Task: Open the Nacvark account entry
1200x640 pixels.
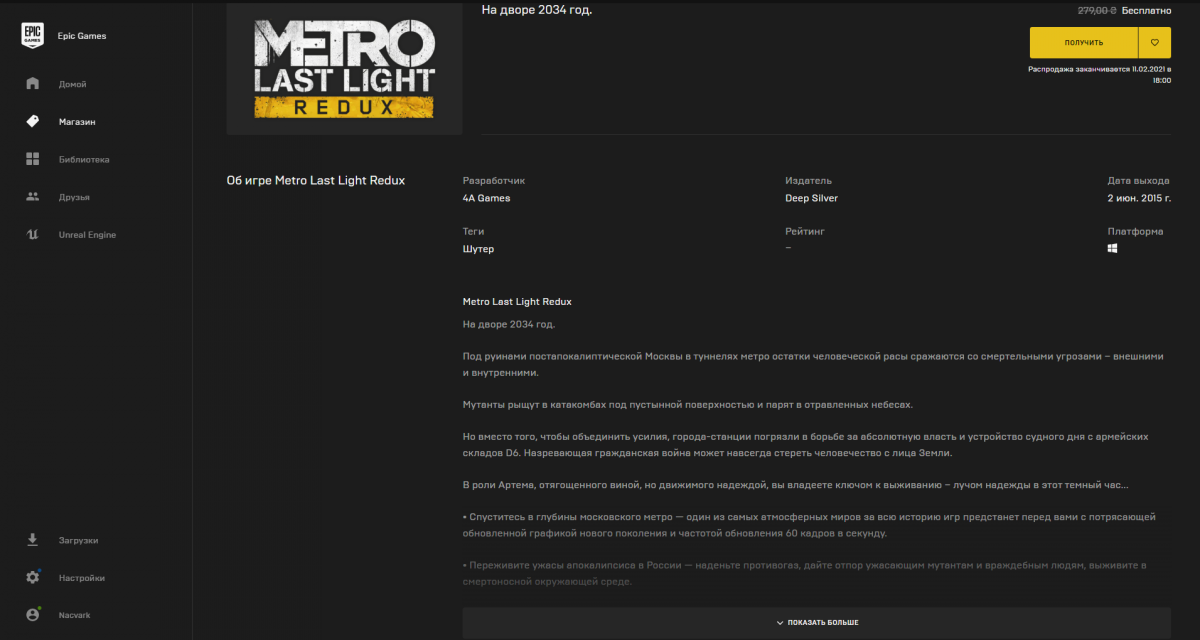Action: (x=74, y=615)
